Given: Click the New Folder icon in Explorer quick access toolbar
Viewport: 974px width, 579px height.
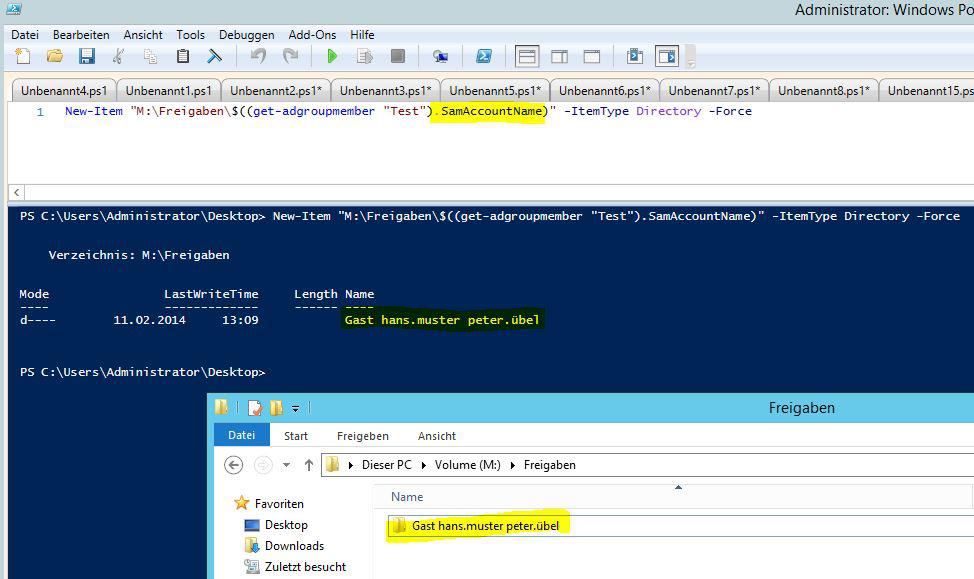Looking at the screenshot, I should pos(276,408).
